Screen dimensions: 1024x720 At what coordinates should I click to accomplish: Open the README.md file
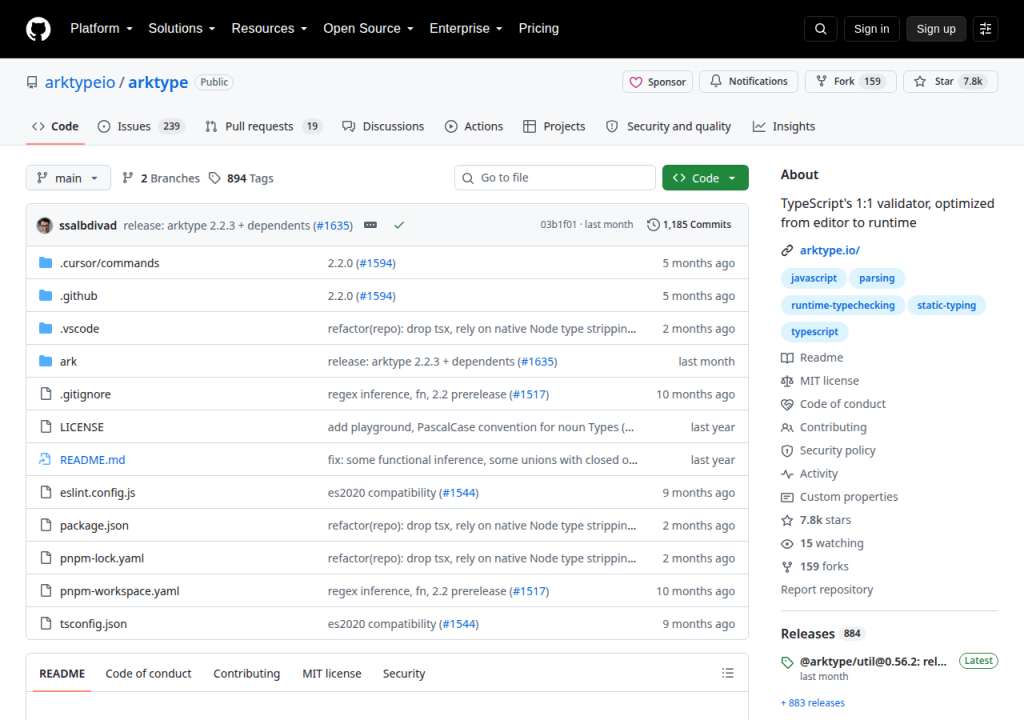[93, 460]
